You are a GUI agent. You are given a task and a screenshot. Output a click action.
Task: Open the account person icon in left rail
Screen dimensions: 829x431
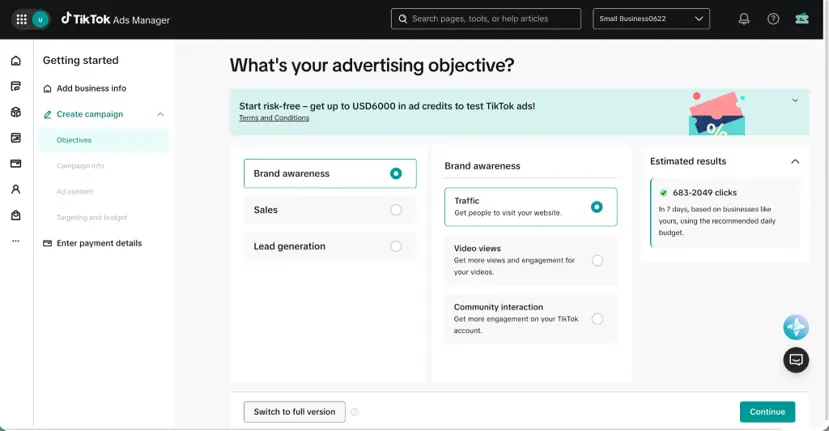[x=16, y=189]
